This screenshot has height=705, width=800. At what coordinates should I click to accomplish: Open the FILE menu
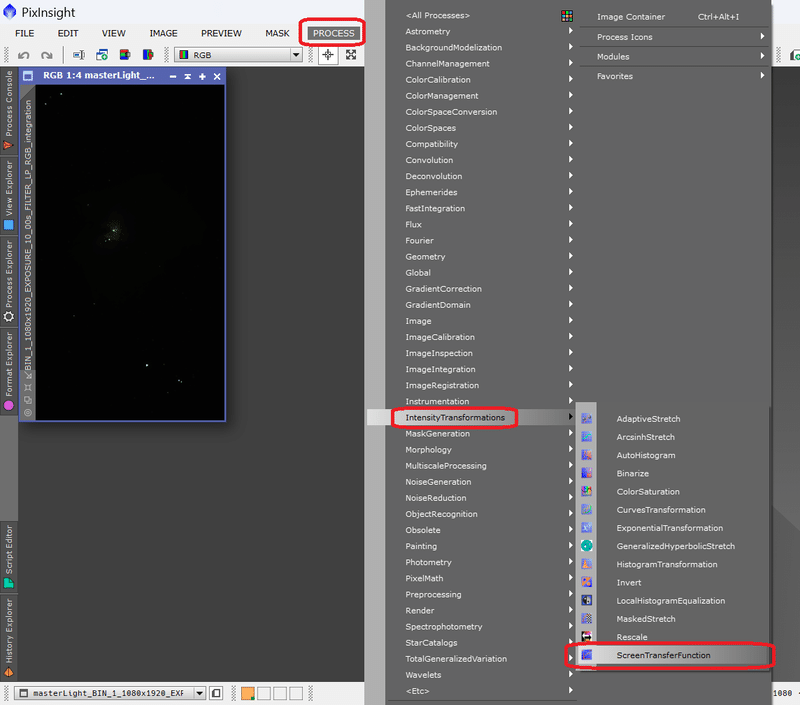24,33
